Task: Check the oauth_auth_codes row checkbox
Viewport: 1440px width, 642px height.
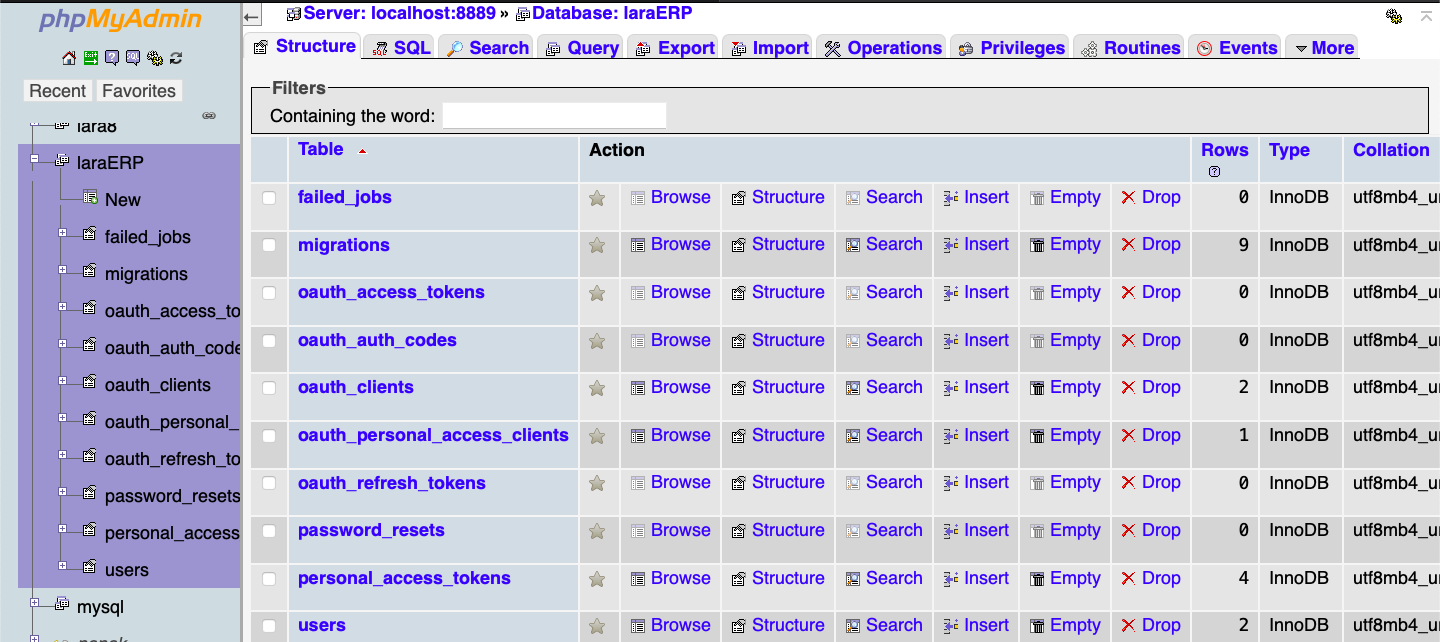Action: tap(269, 341)
